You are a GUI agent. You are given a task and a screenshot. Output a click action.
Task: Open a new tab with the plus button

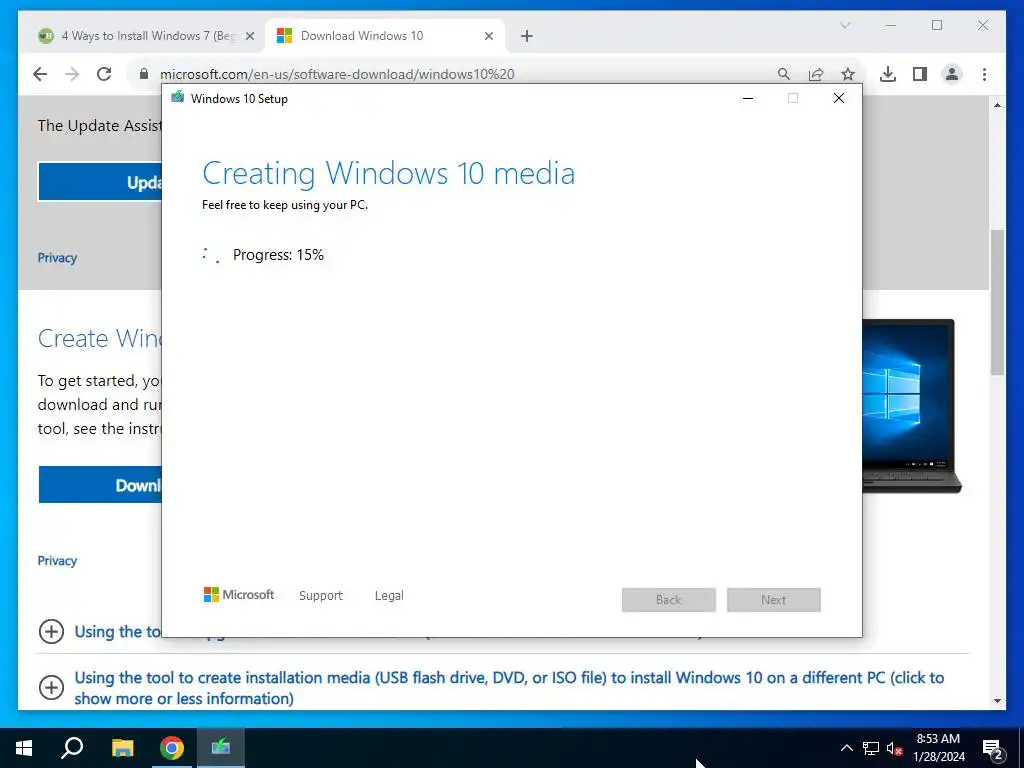click(x=526, y=36)
